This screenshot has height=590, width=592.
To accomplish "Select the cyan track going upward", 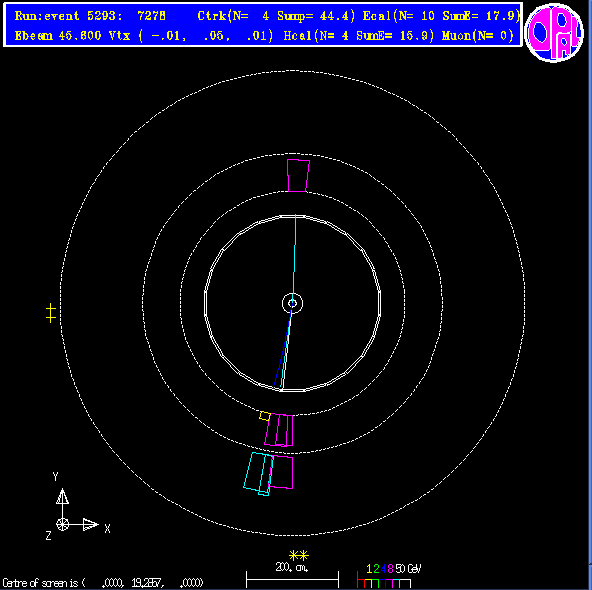I will tap(294, 259).
